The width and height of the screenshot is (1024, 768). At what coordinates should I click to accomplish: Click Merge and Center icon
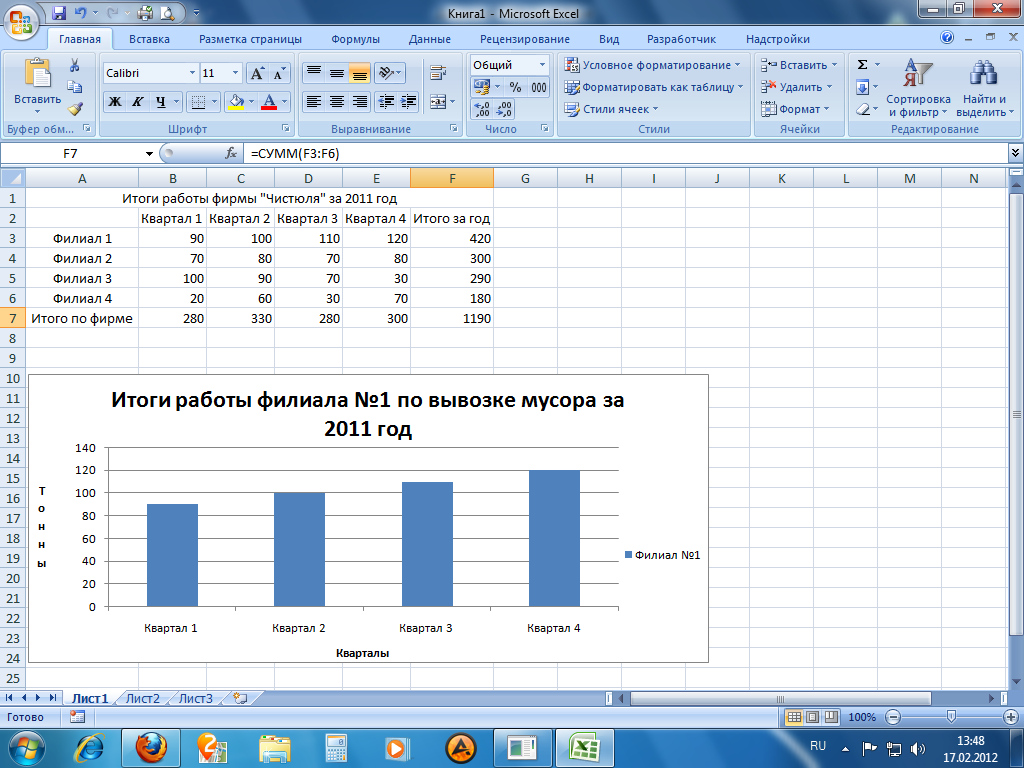(x=438, y=101)
